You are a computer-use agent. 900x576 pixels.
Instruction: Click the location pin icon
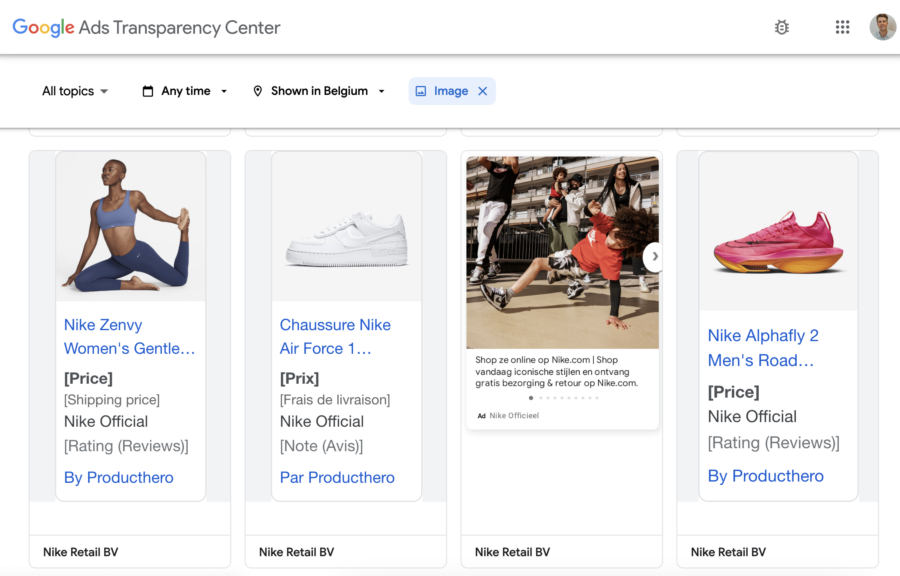tap(258, 91)
